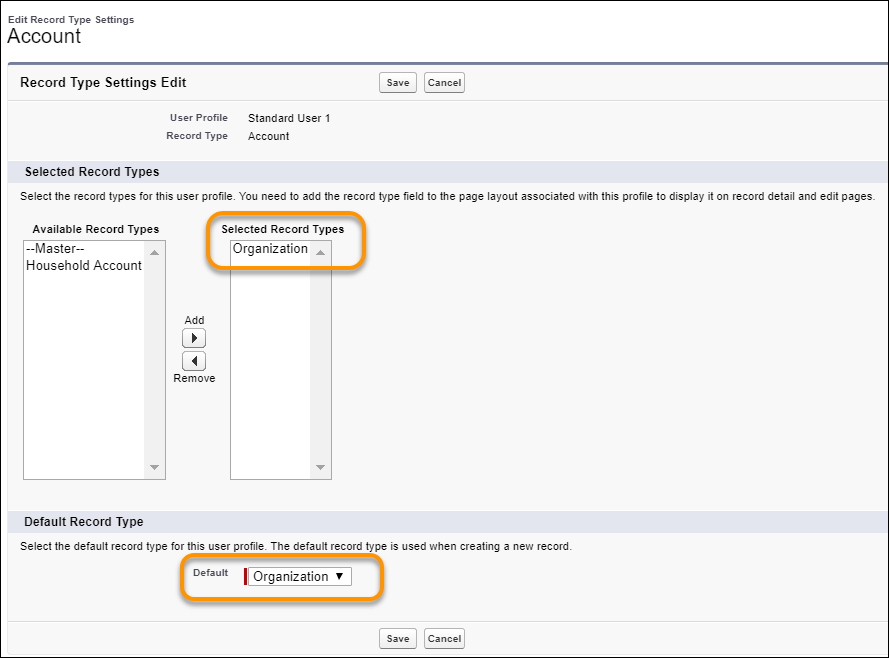The width and height of the screenshot is (889, 658).
Task: Click the Remove left-arrow button
Action: 194,360
